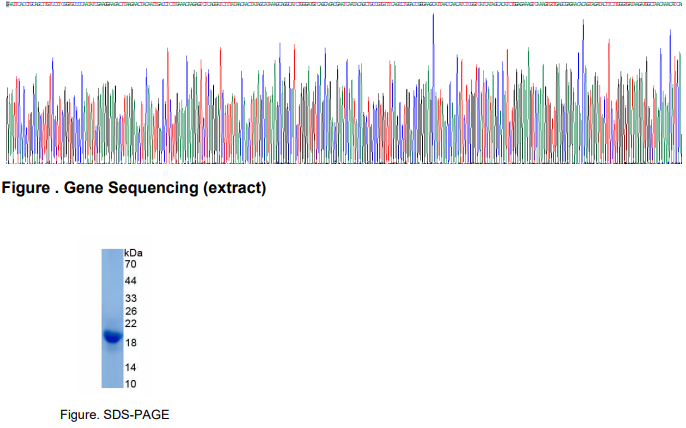Click the "SDS-PAGE" text in the lower caption
686x428 pixels.
point(130,414)
